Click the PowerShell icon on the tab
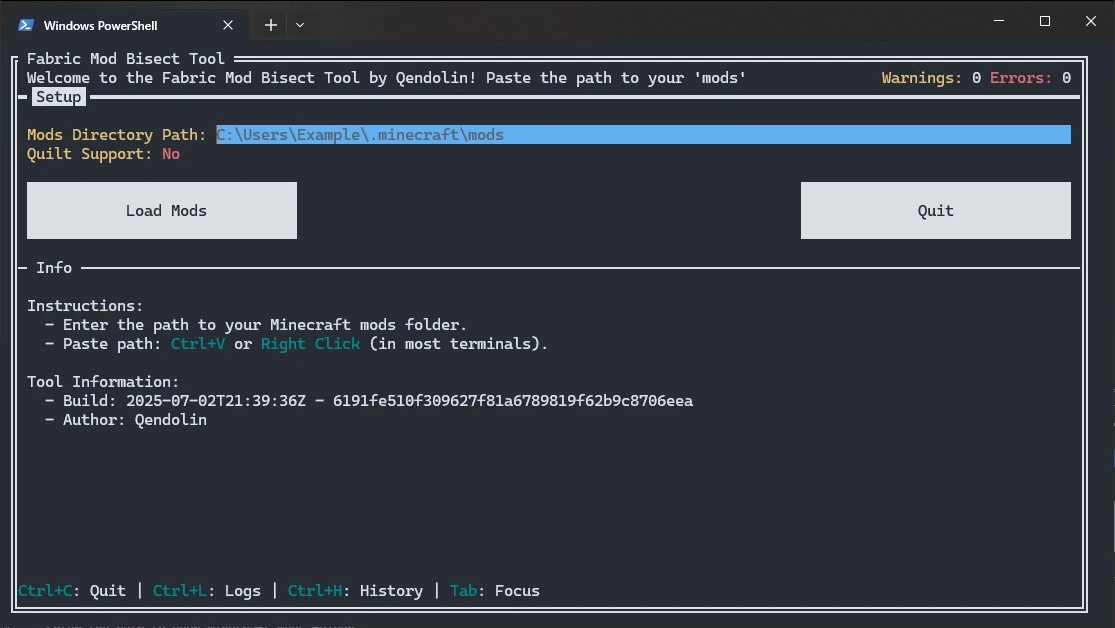 click(26, 25)
